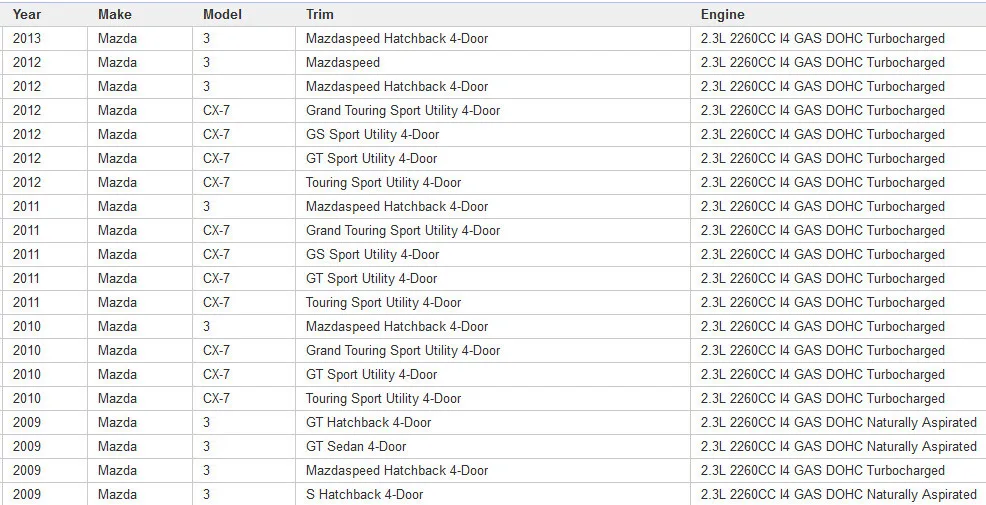Select 2011 GT Sport Utility 4-Door trim
Screen dimensions: 986x505
tap(493, 278)
